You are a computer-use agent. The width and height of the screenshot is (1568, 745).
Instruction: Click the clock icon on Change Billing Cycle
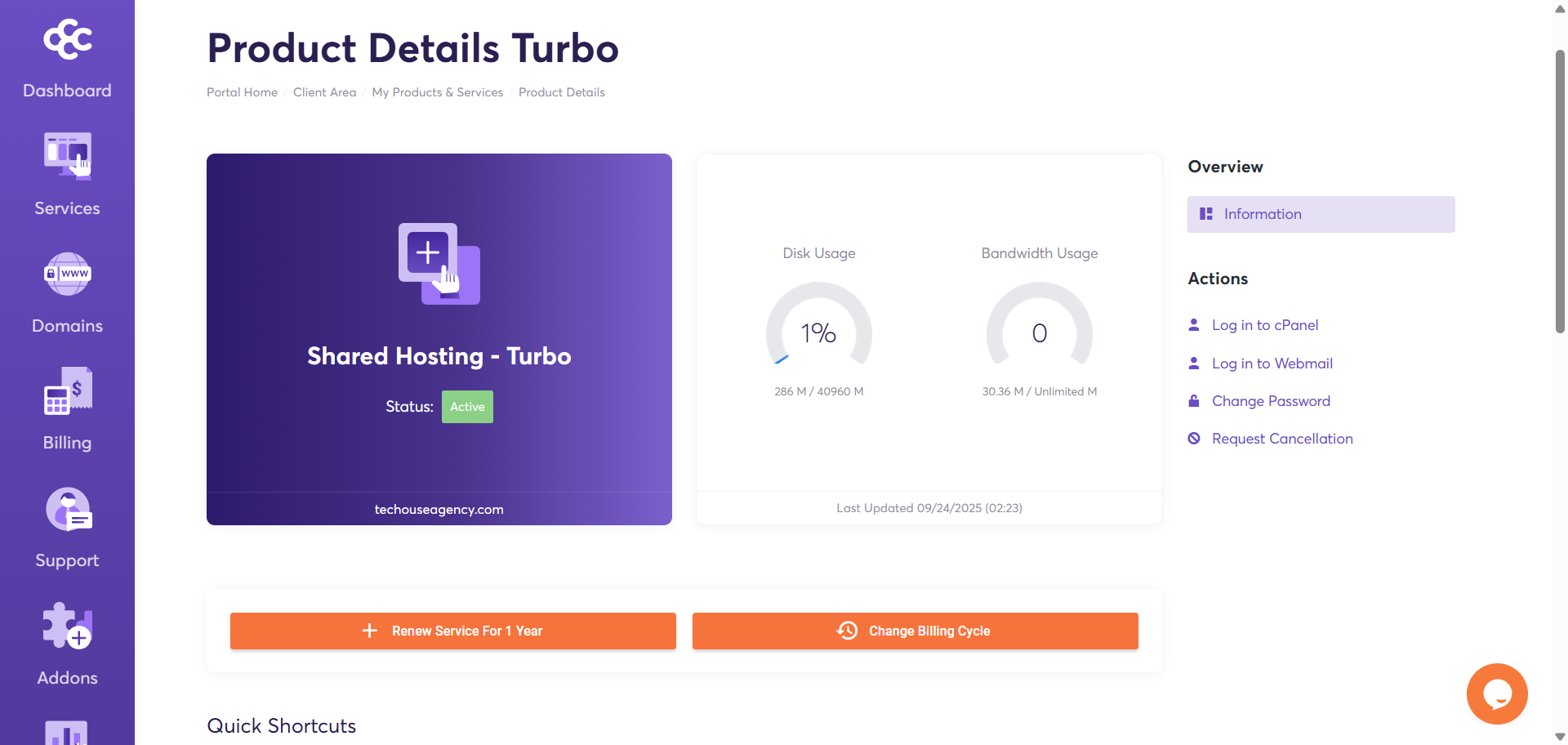[847, 631]
